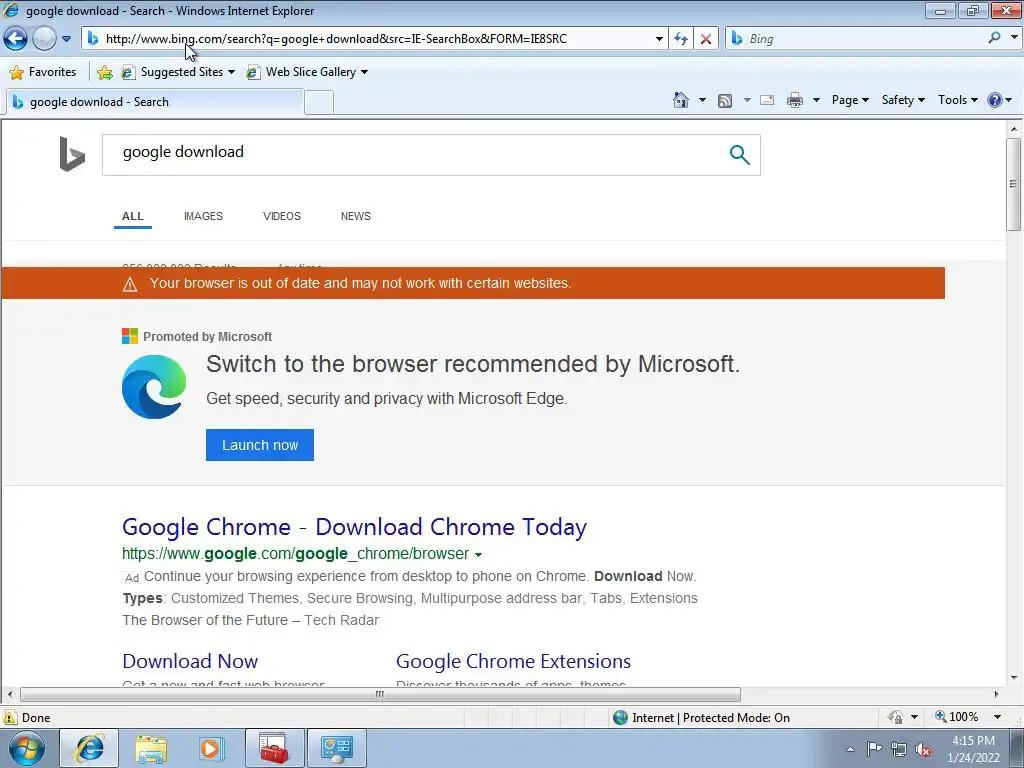Image resolution: width=1024 pixels, height=768 pixels.
Task: Select the ALL results tab
Action: (x=133, y=216)
